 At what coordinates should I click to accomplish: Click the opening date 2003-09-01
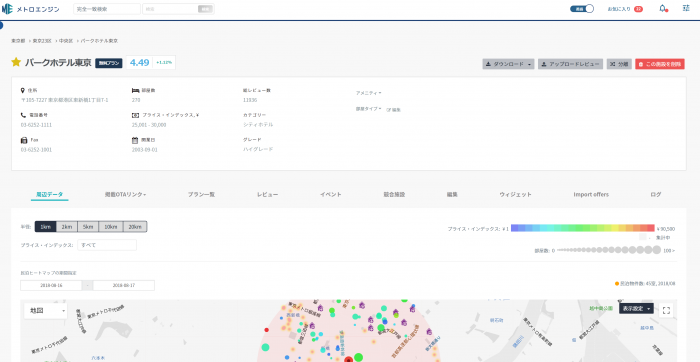click(x=145, y=150)
